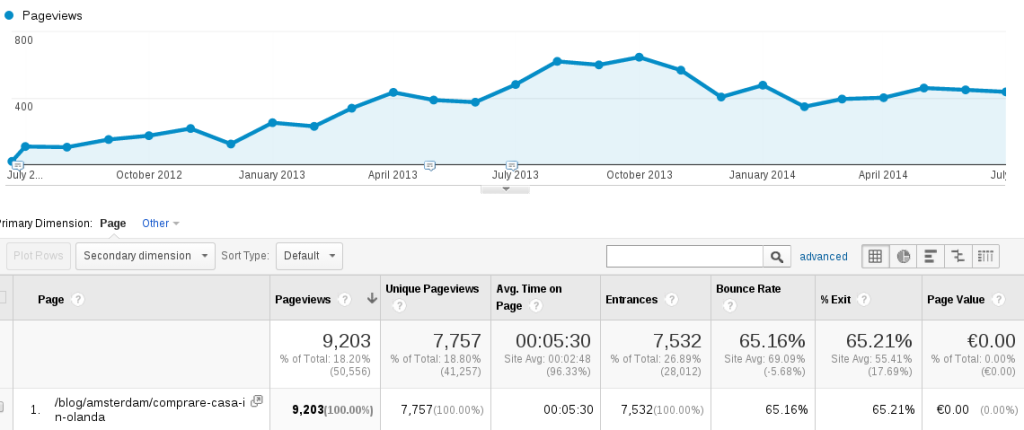Switch to the data table view
The width and height of the screenshot is (1024, 430).
[875, 256]
